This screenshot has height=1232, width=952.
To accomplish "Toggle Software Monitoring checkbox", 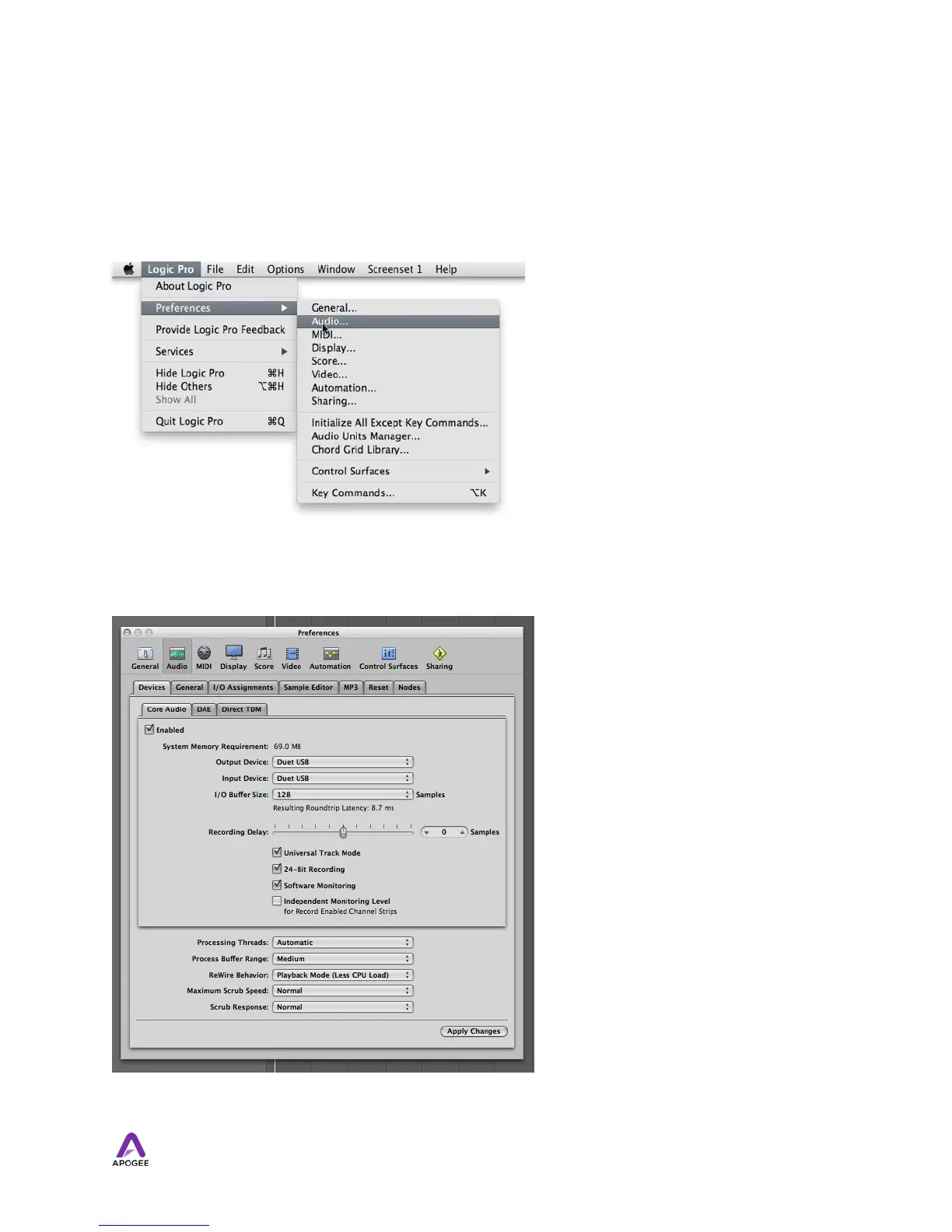I will tap(277, 885).
